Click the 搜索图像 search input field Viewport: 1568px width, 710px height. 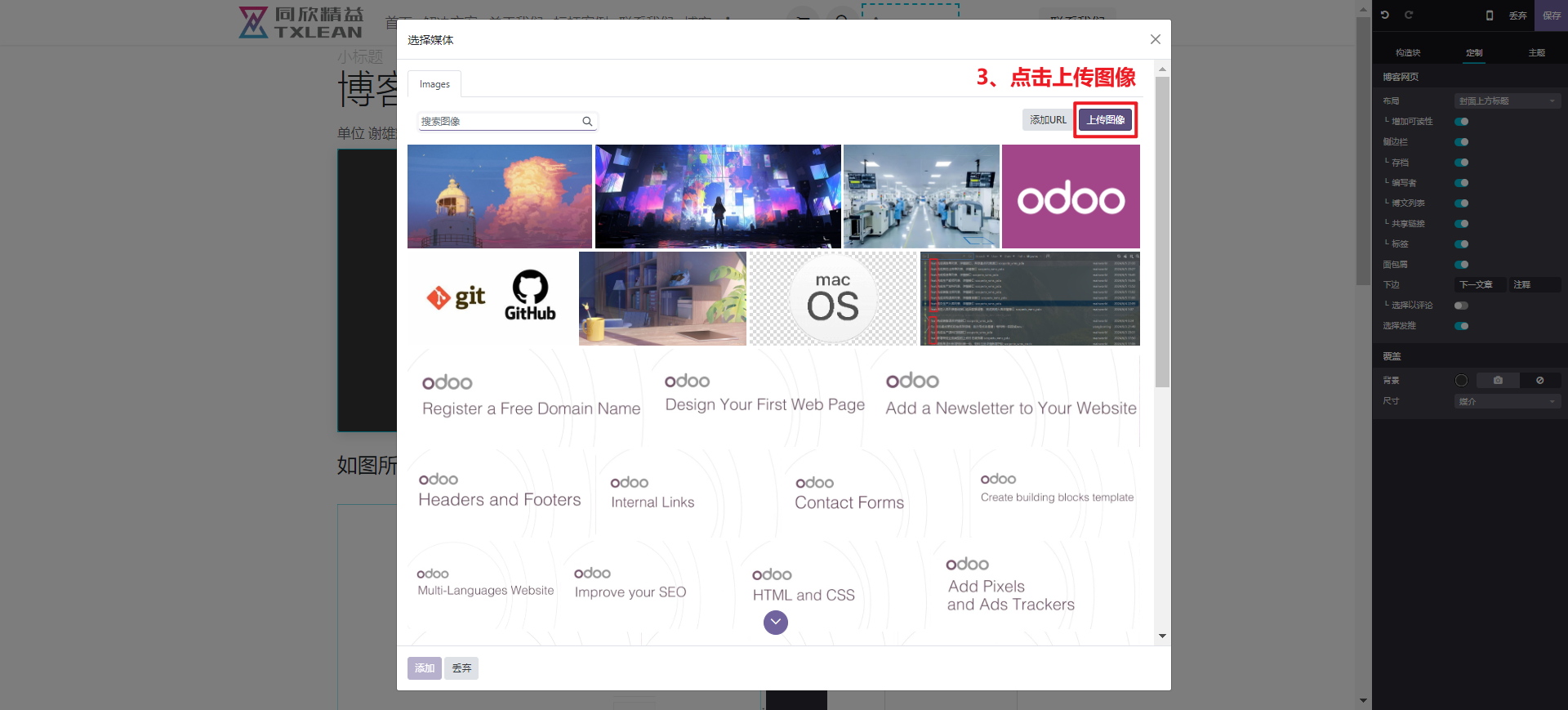(x=508, y=122)
